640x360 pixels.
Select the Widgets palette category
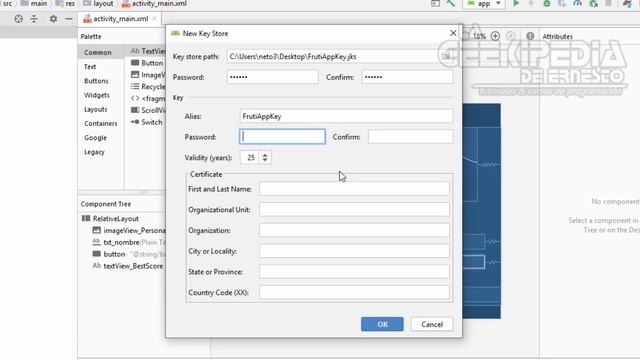97,95
